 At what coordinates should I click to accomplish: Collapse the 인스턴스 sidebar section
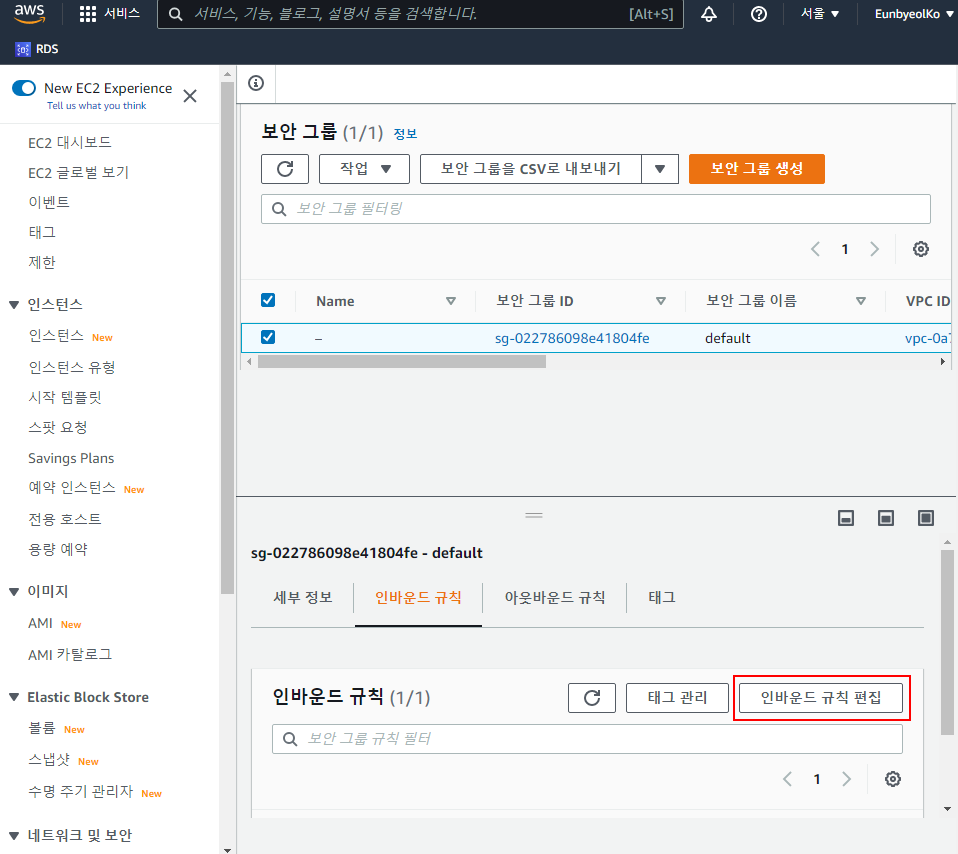pos(13,304)
